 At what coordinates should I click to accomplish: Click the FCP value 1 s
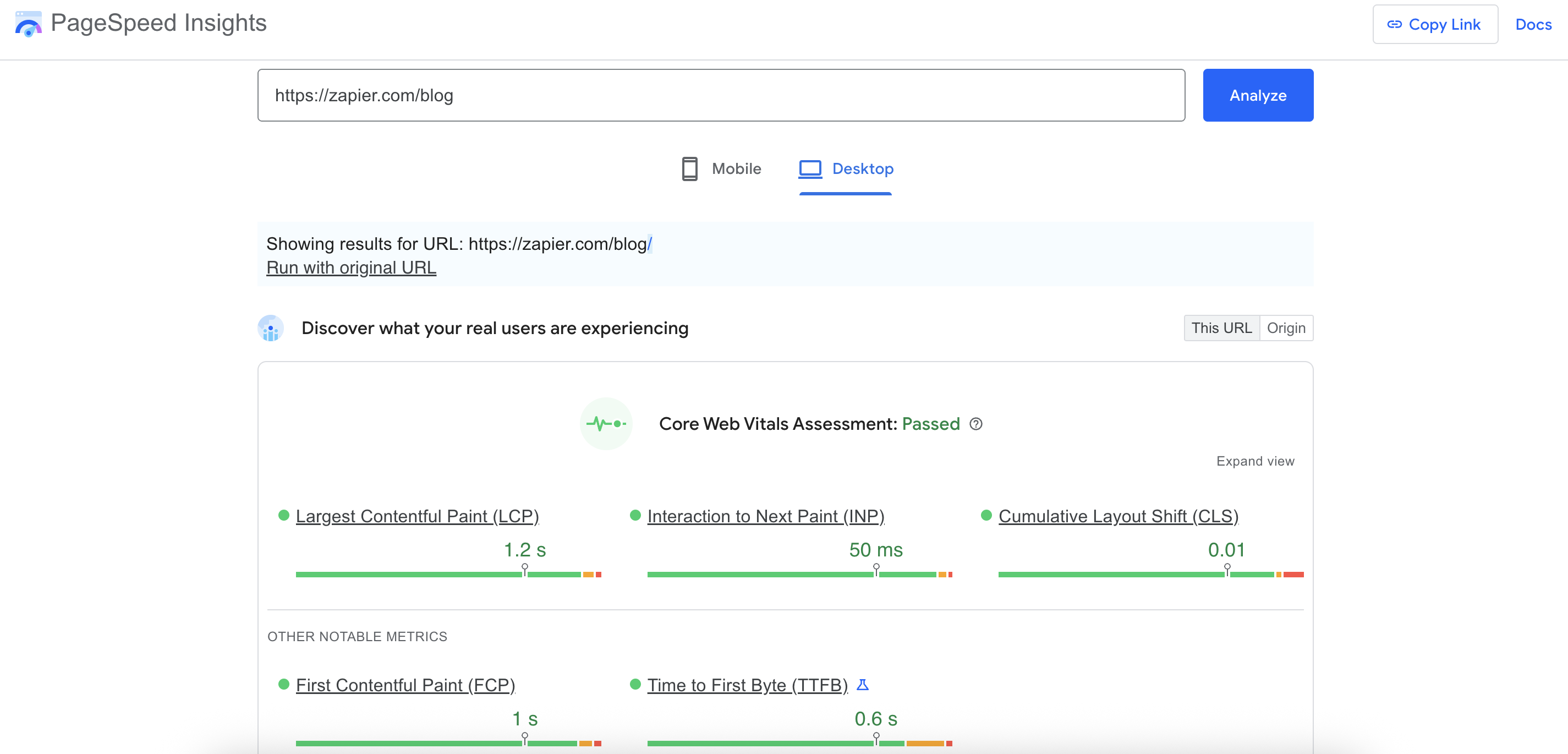pyautogui.click(x=525, y=718)
